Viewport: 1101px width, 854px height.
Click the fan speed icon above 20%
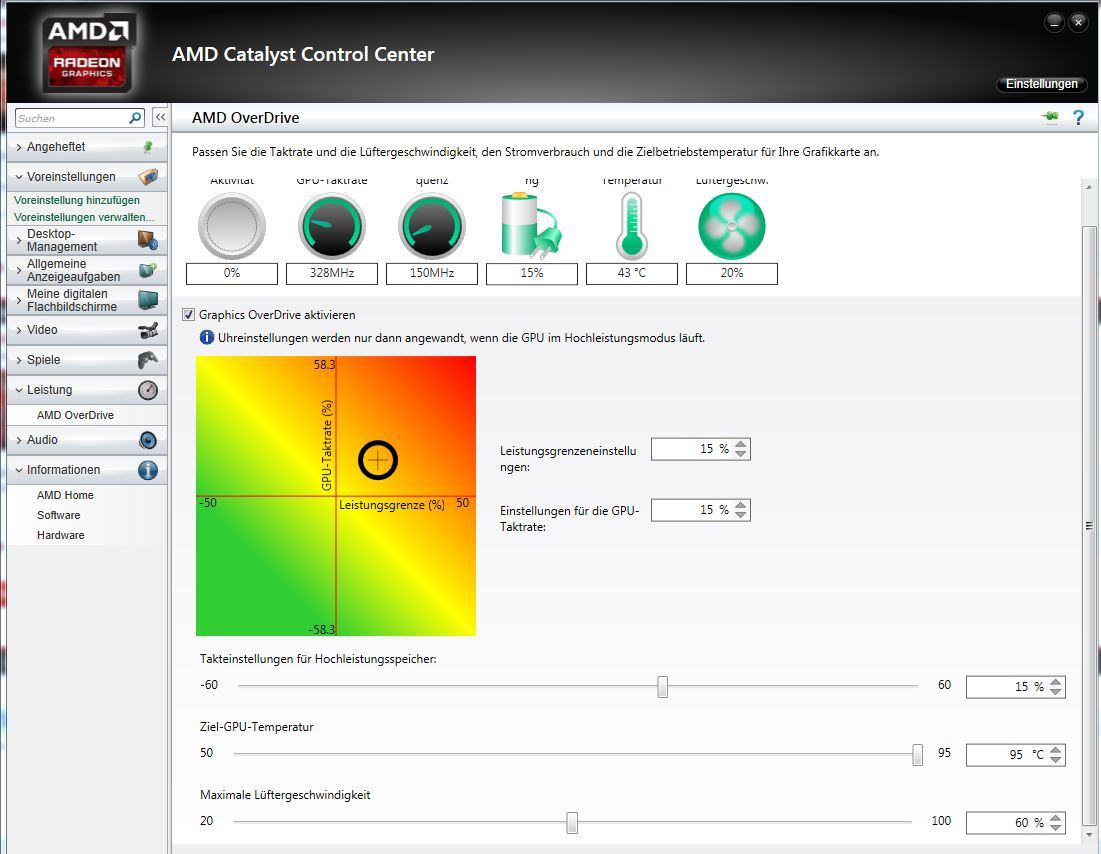click(x=732, y=226)
